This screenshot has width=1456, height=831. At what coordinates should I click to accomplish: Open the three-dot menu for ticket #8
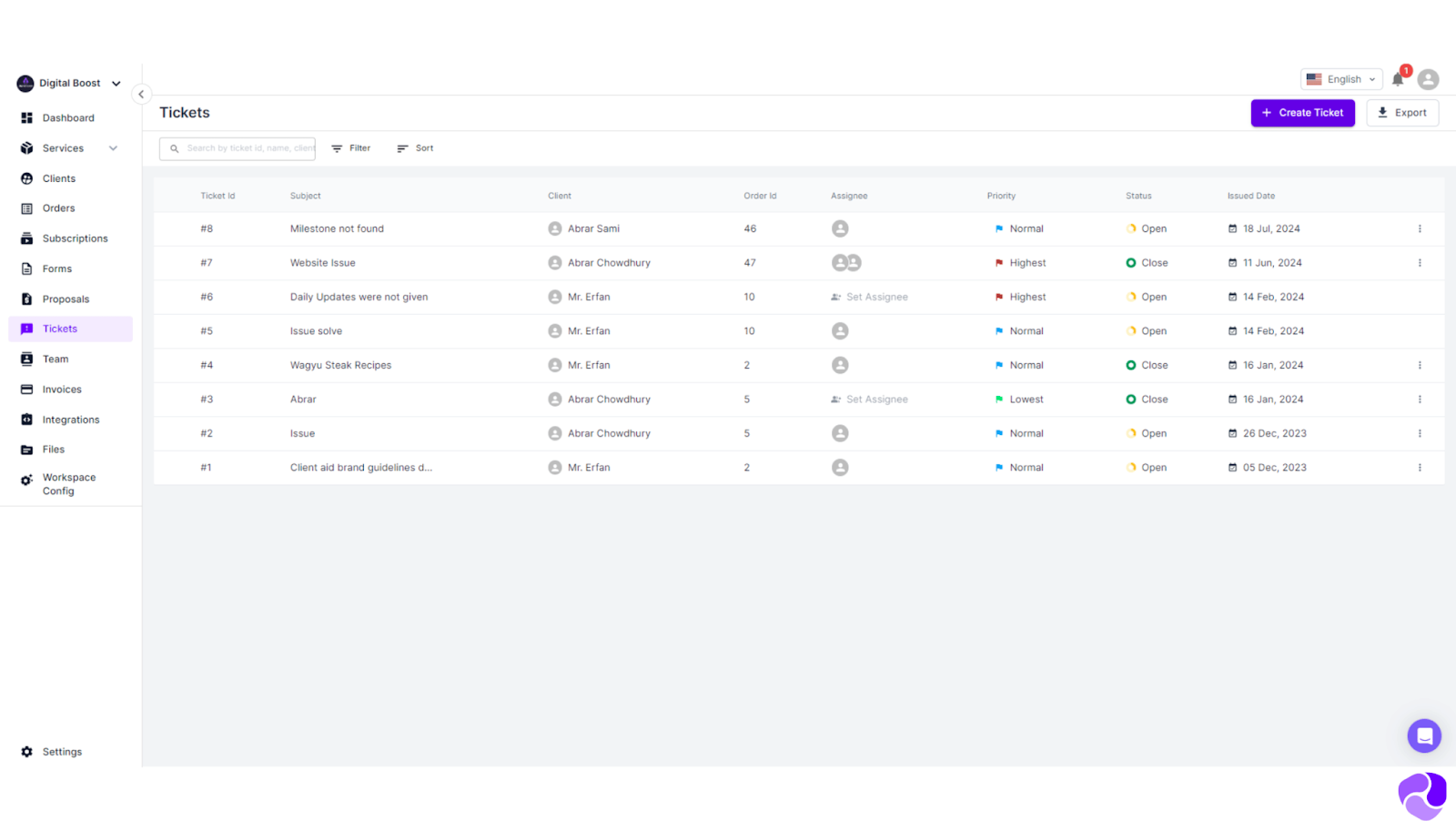[1419, 229]
